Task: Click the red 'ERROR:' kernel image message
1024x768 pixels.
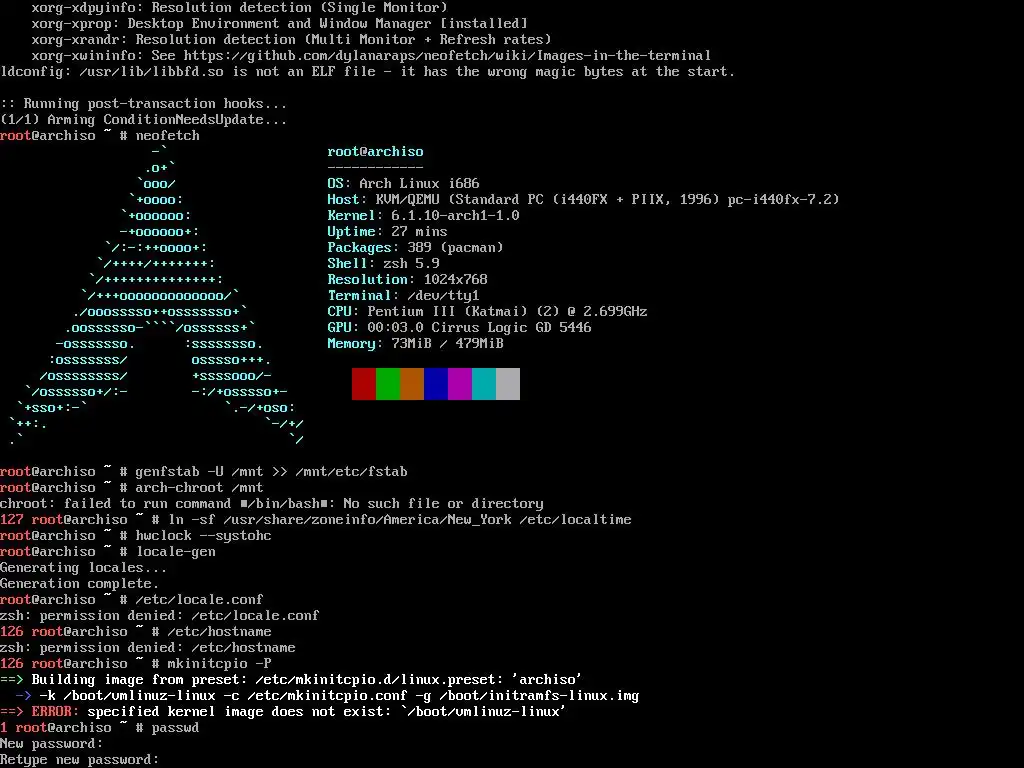Action: click(283, 711)
